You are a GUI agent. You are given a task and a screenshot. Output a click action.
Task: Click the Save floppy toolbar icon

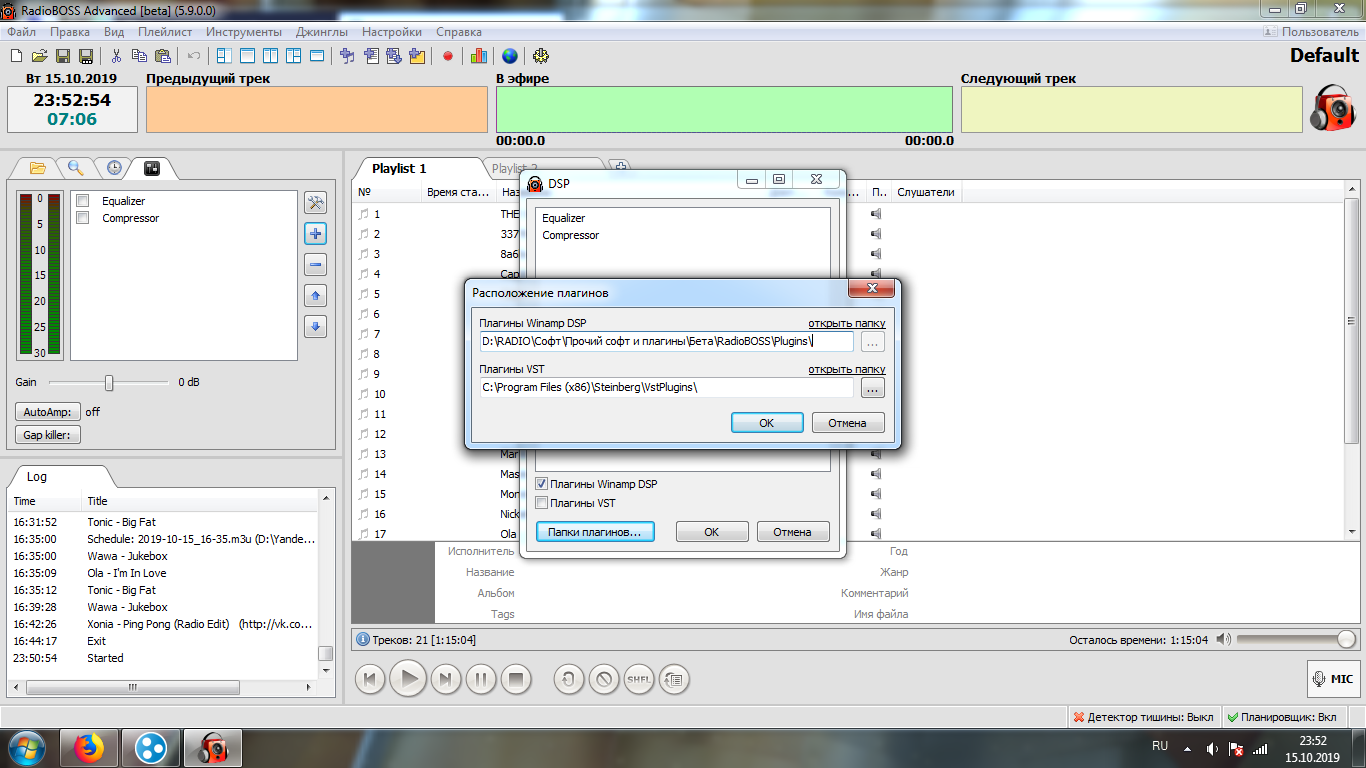(x=63, y=56)
